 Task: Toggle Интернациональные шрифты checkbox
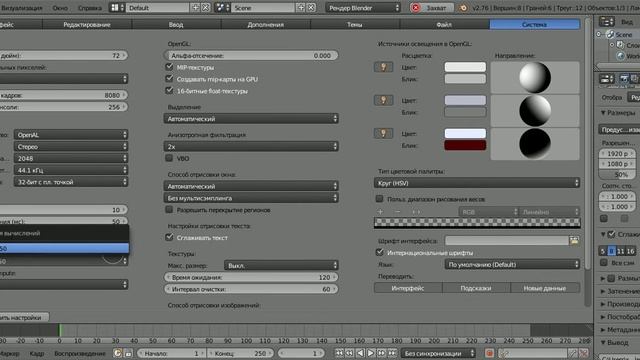click(x=380, y=252)
